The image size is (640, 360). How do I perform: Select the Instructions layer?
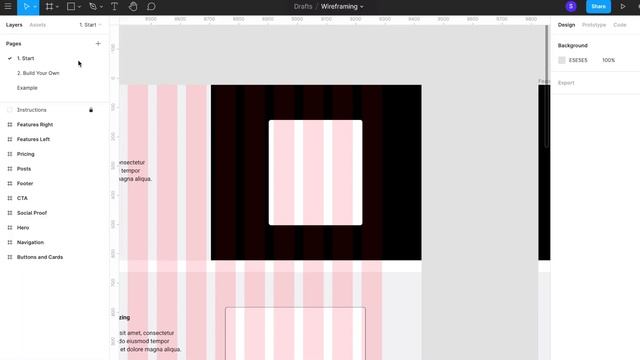[31, 110]
